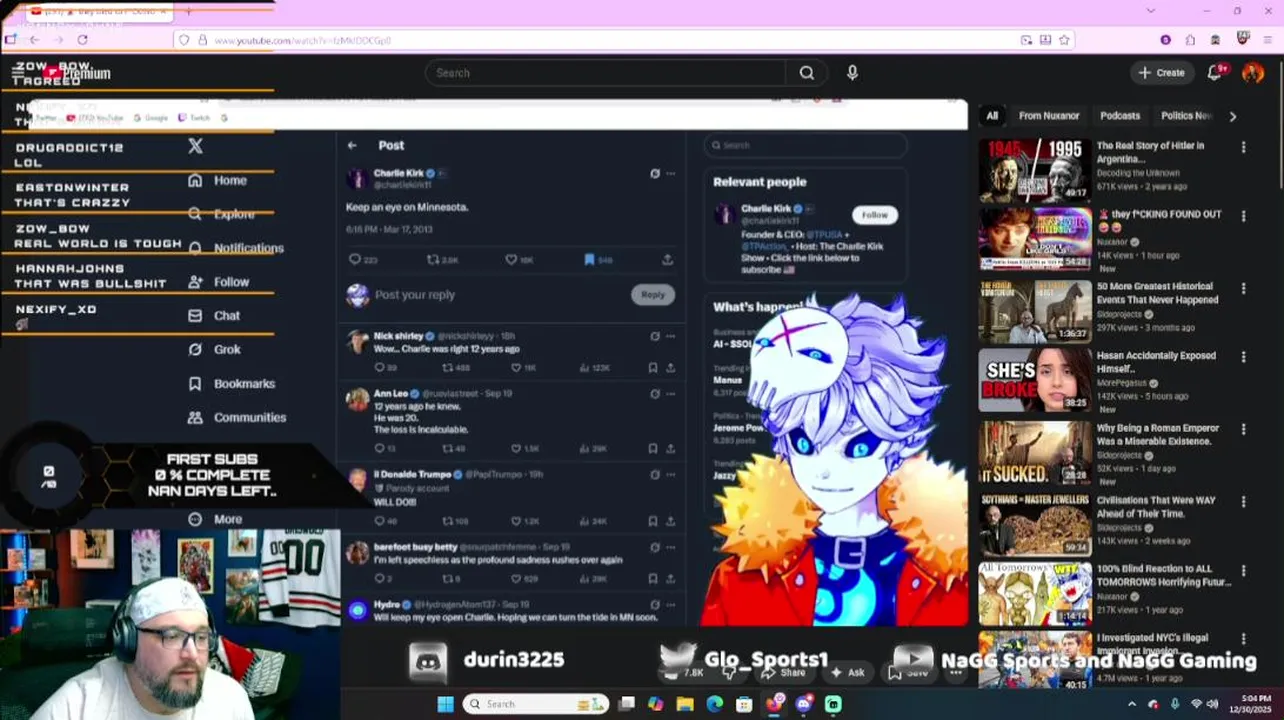
Task: Click the Ask button below the video
Action: click(847, 672)
